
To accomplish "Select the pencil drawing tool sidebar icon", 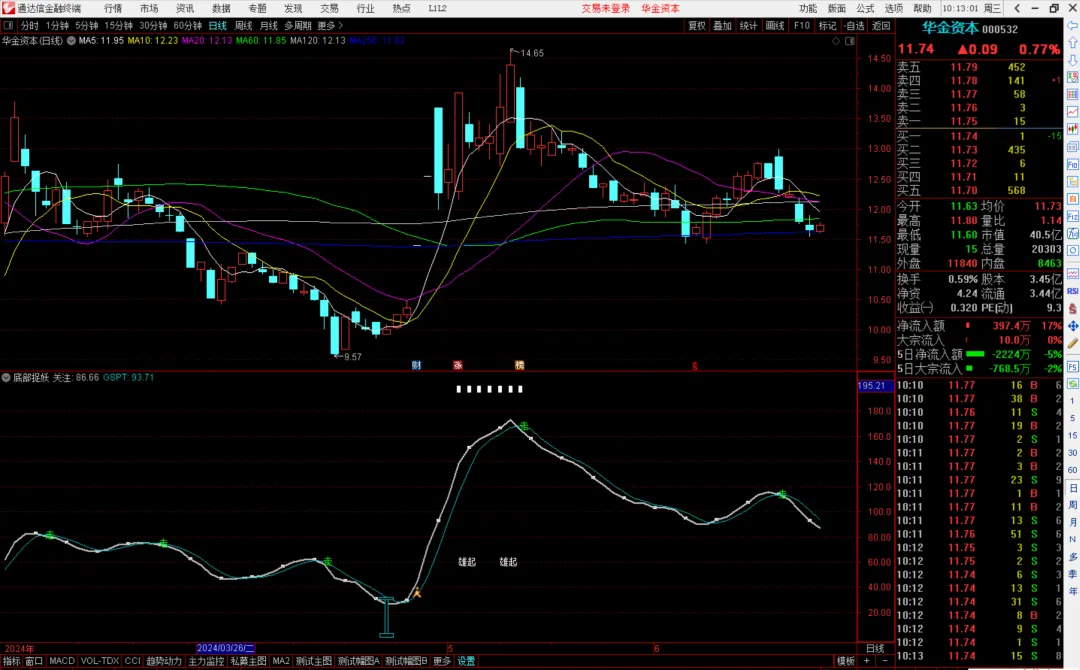I will (x=1072, y=343).
